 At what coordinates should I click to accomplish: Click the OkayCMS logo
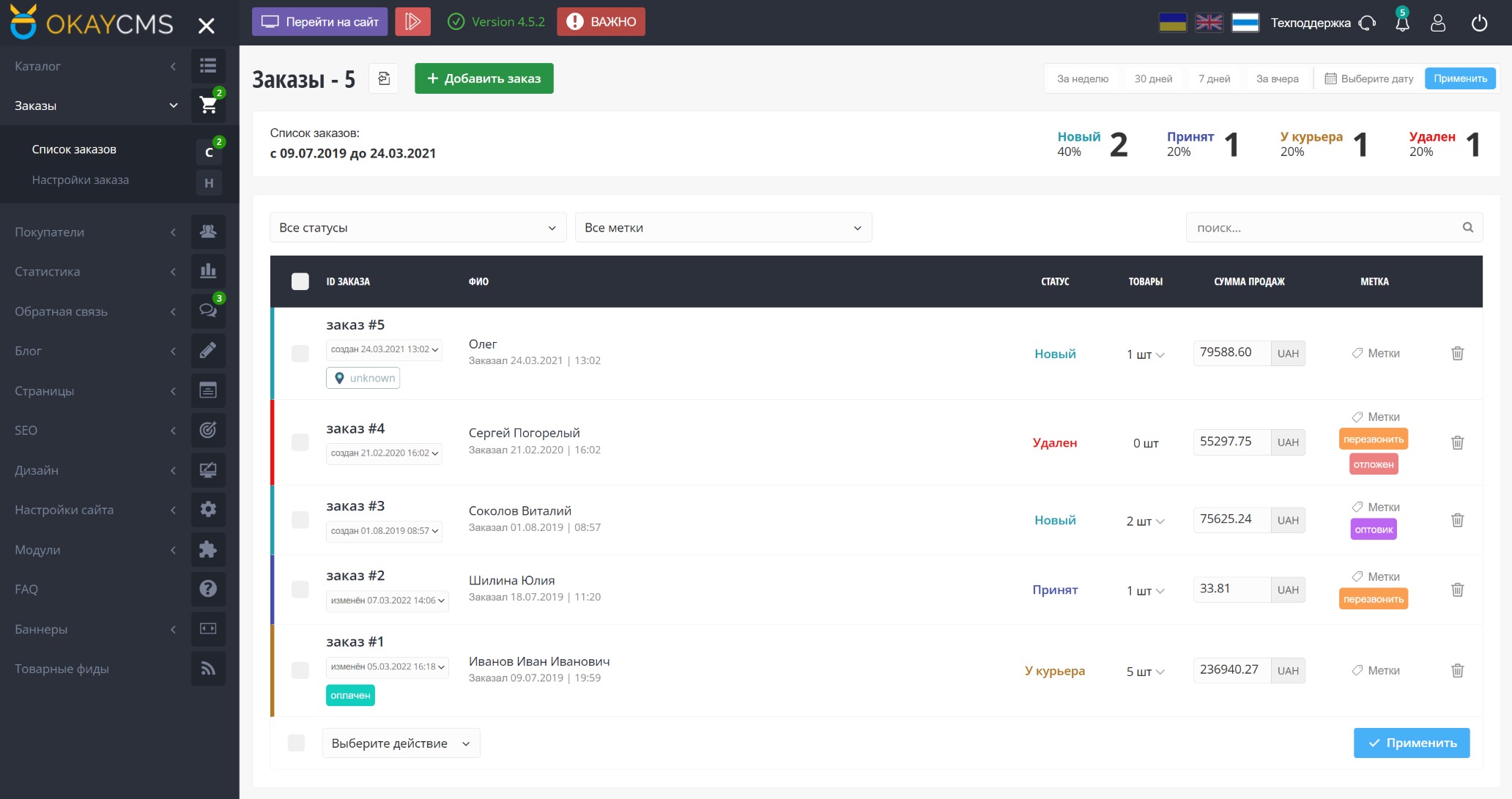92,23
